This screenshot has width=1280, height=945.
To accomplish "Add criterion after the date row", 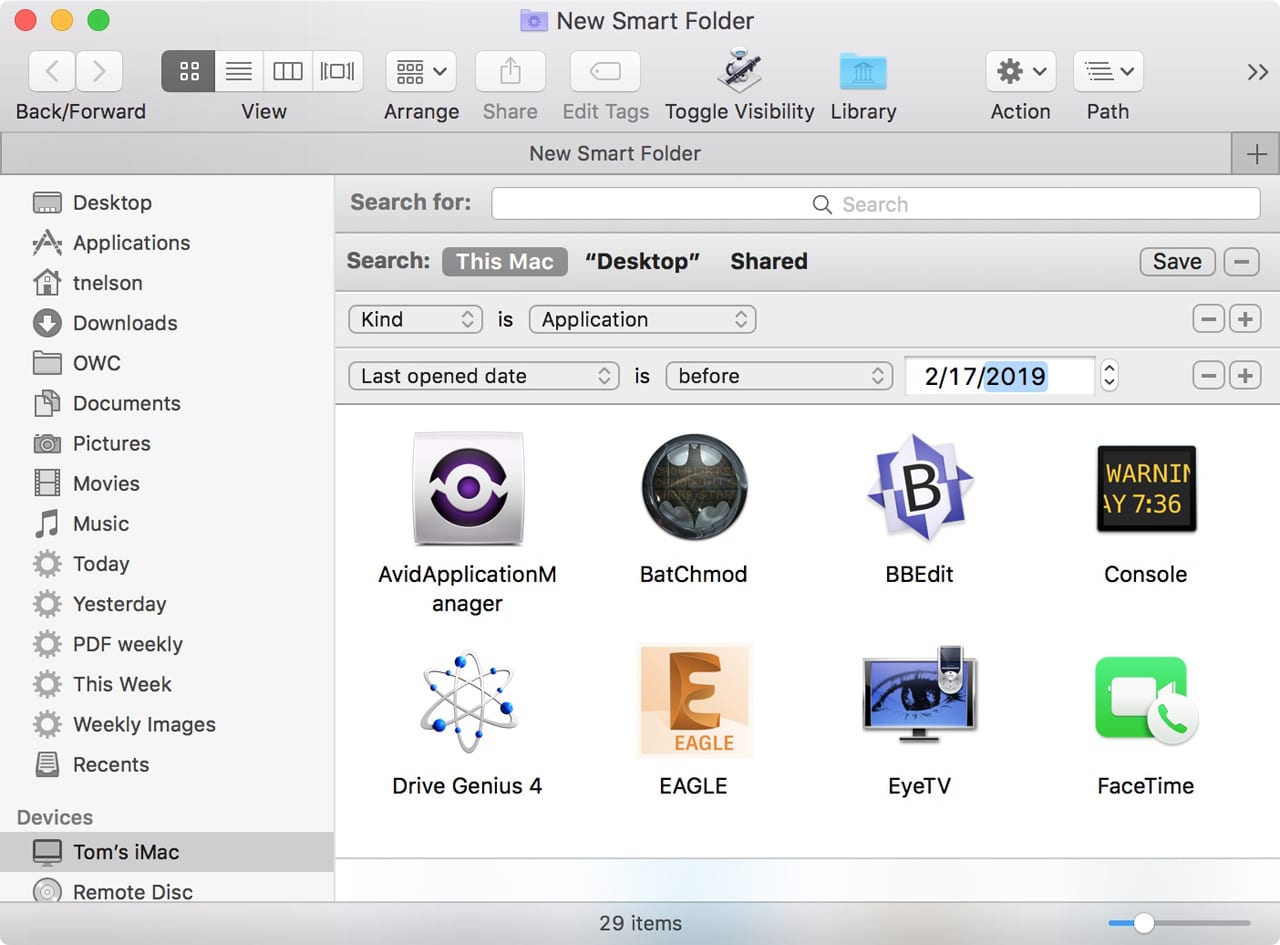I will coord(1245,376).
